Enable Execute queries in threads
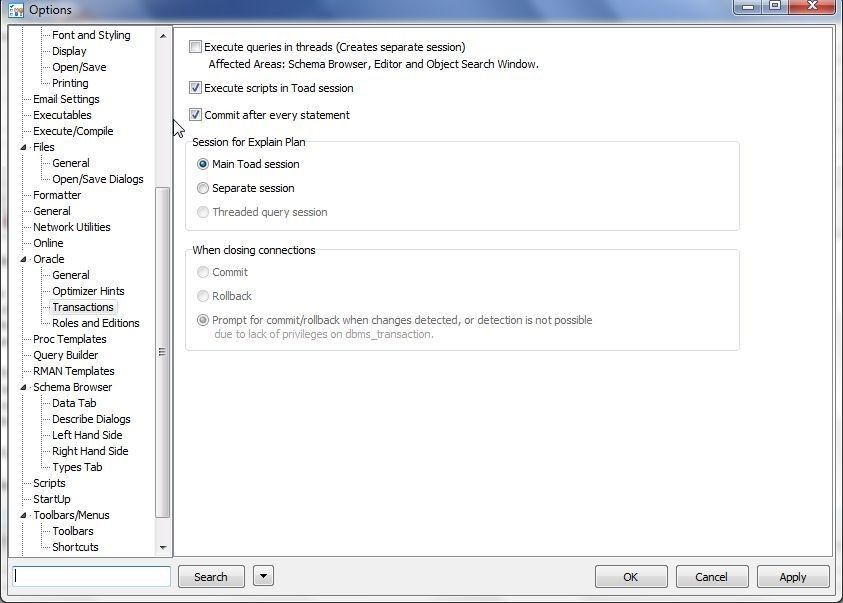This screenshot has height=603, width=843. tap(196, 46)
